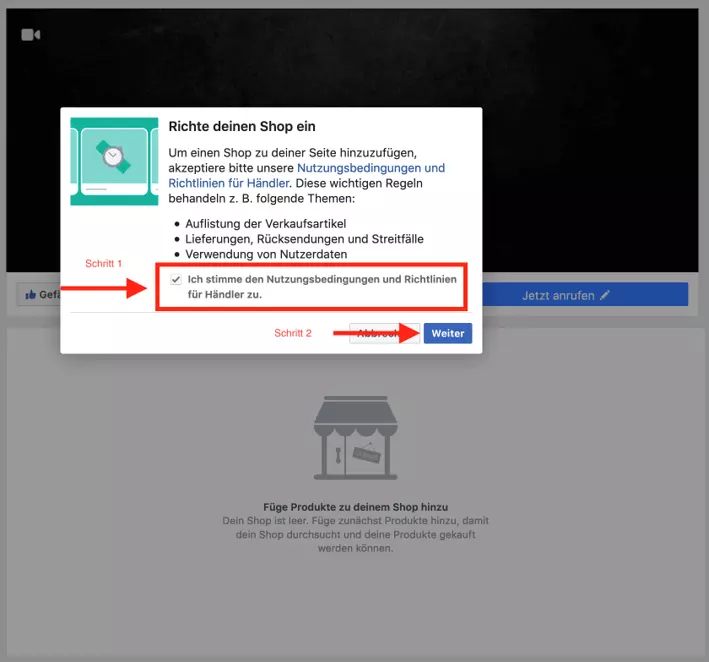Click 'Auflistung der Verkaufsartikel' bullet item
Image resolution: width=709 pixels, height=662 pixels.
pos(266,224)
